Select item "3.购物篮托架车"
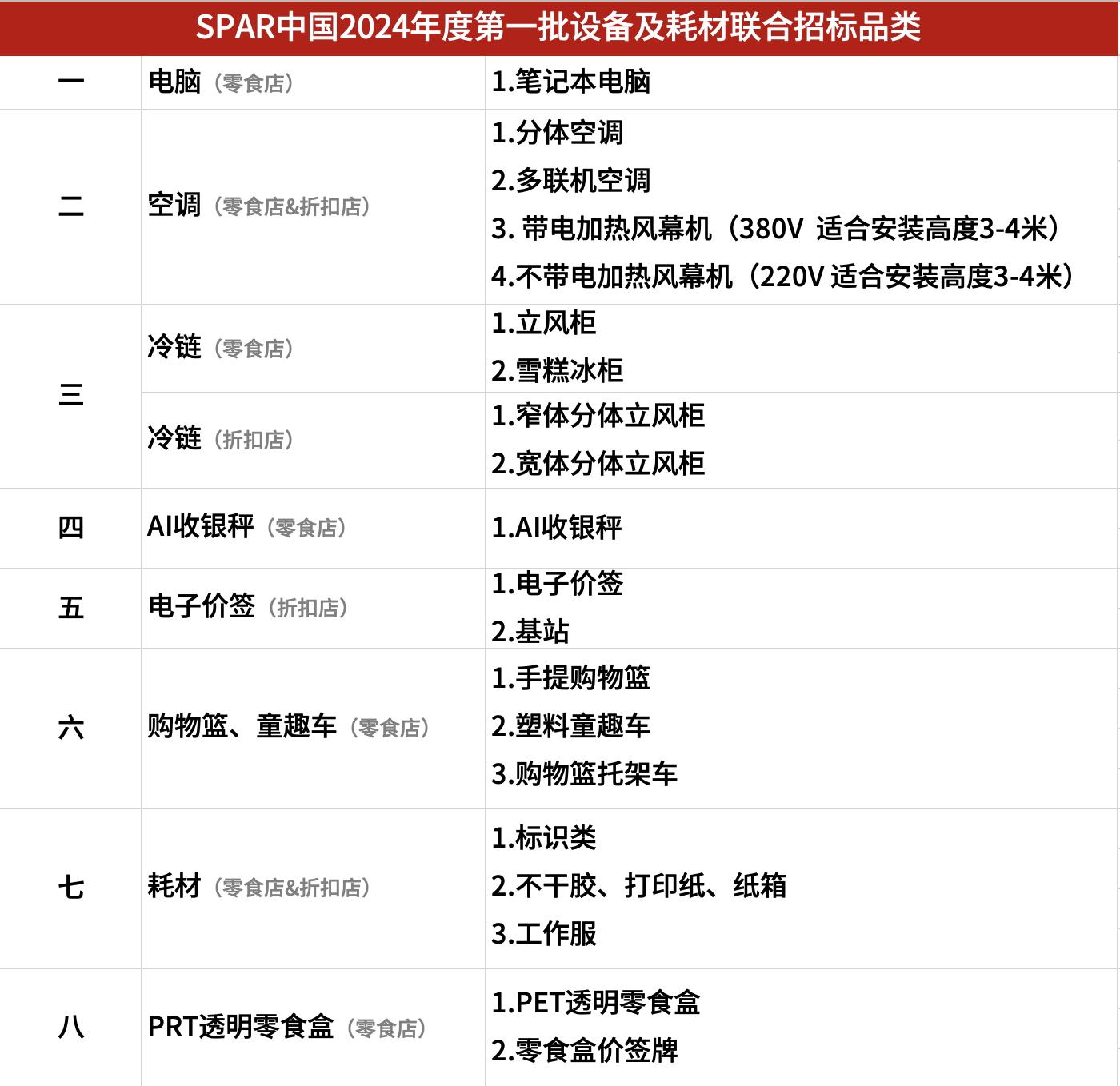1120x1086 pixels. (x=585, y=774)
